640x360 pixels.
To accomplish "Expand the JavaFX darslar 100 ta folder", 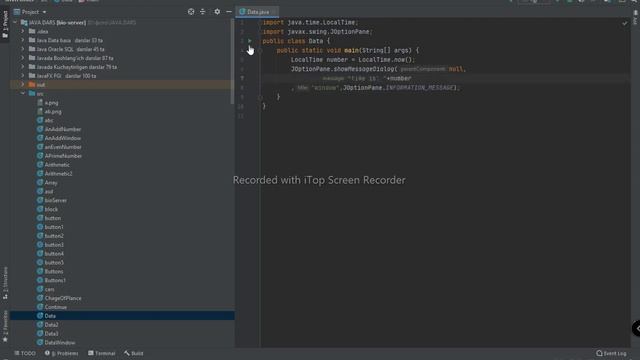I will 23,76.
